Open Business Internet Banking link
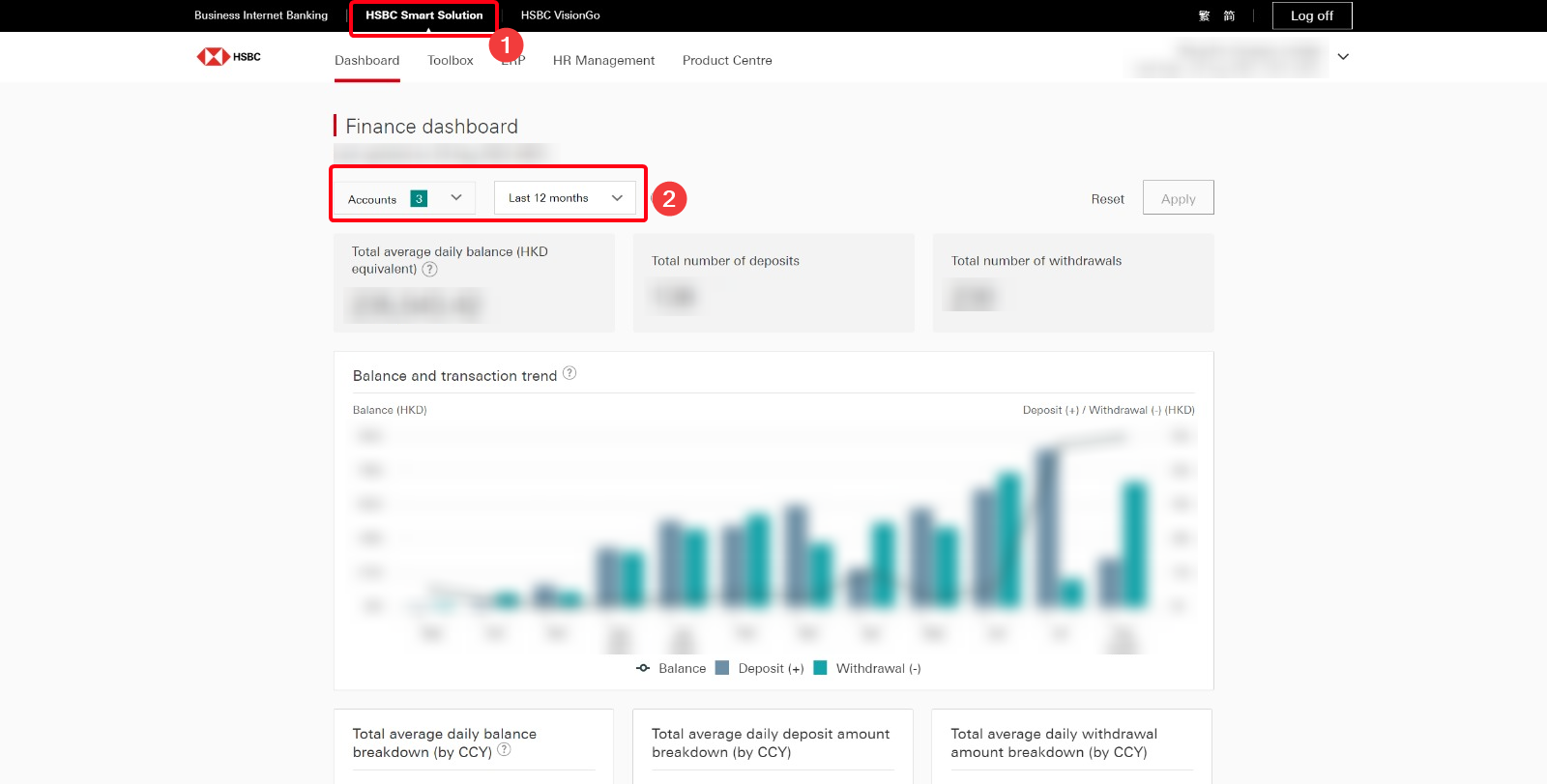1547x784 pixels. [x=261, y=15]
